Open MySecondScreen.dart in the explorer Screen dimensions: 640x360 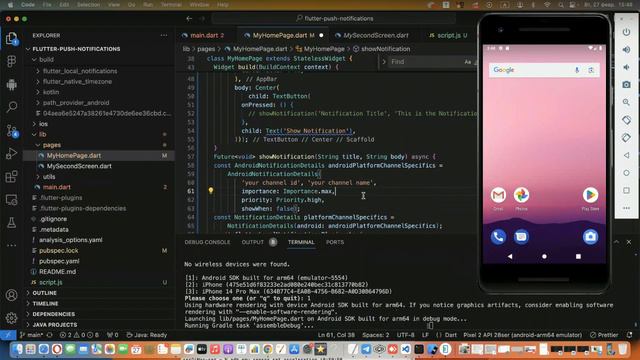click(79, 166)
